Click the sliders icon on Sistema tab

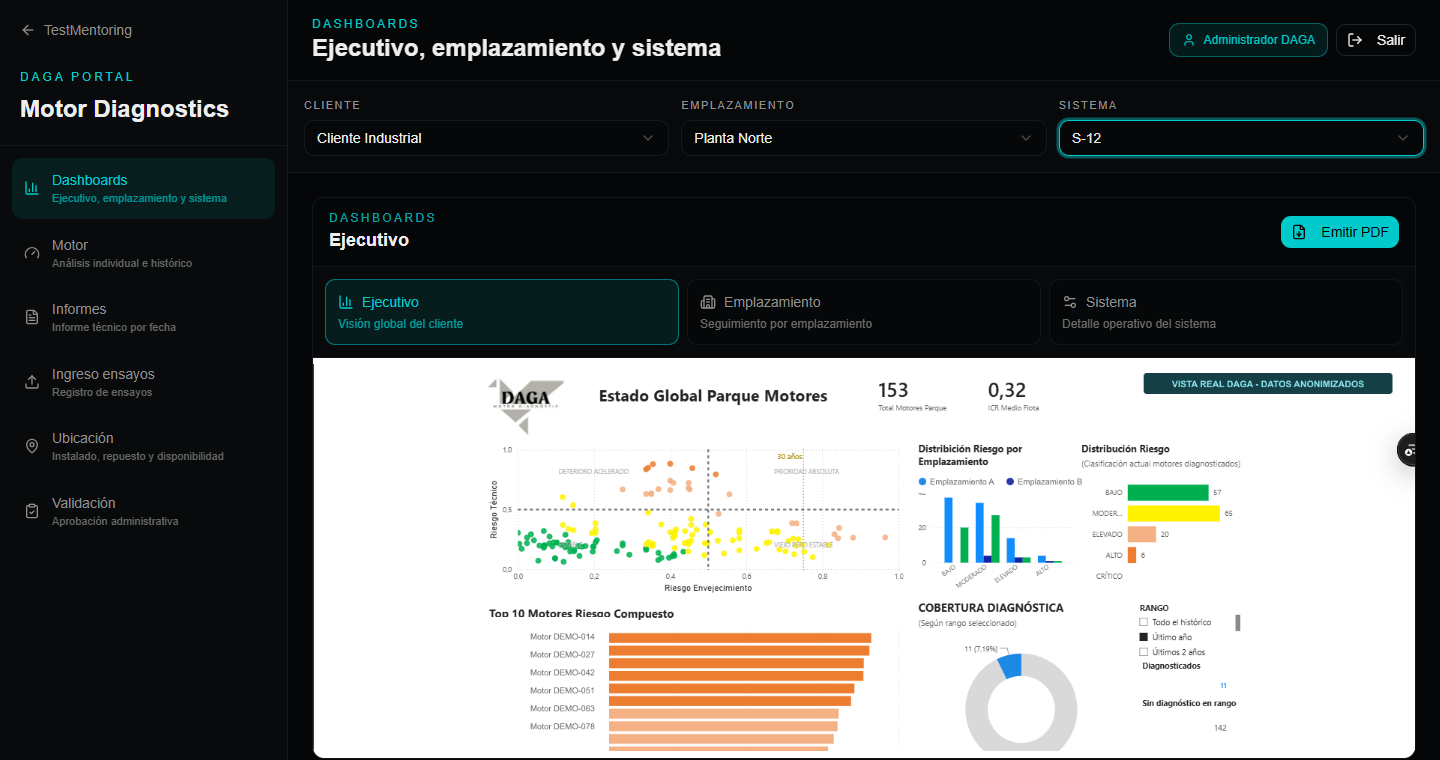coord(1070,302)
